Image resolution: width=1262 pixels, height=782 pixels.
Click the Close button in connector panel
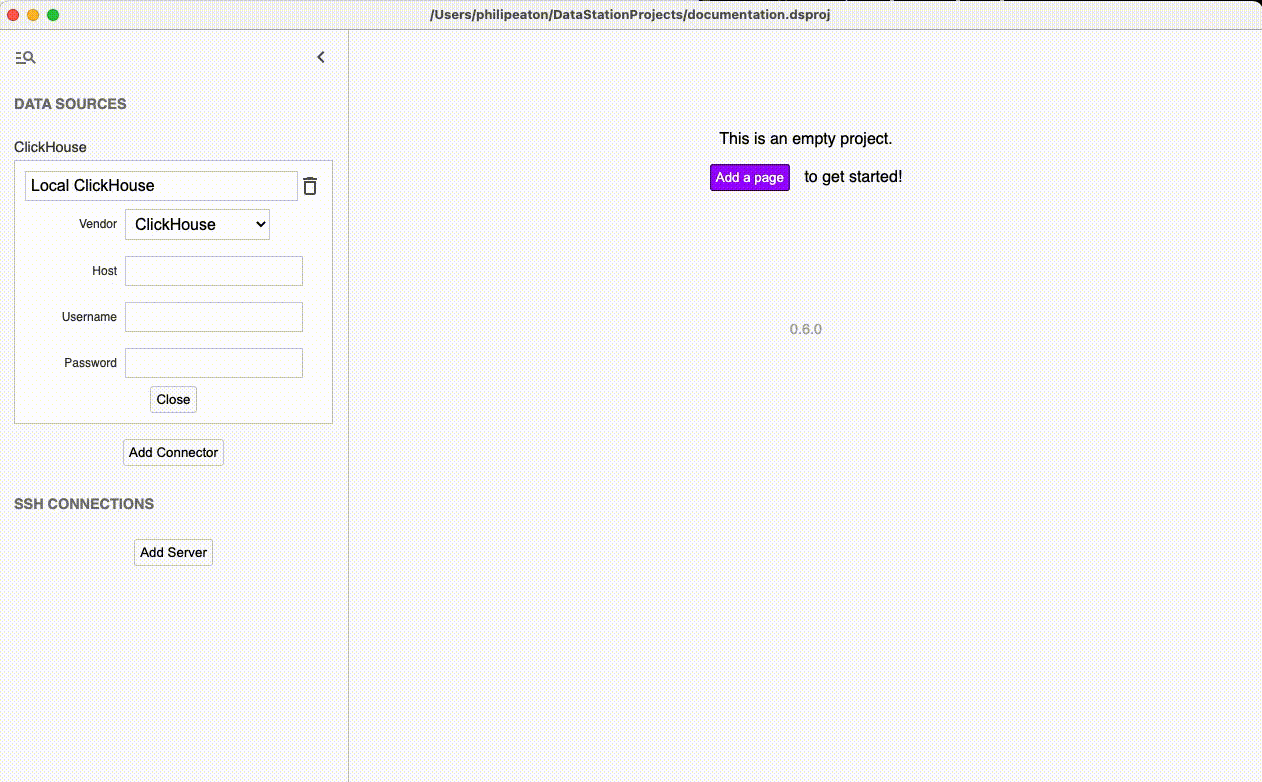[x=173, y=399]
